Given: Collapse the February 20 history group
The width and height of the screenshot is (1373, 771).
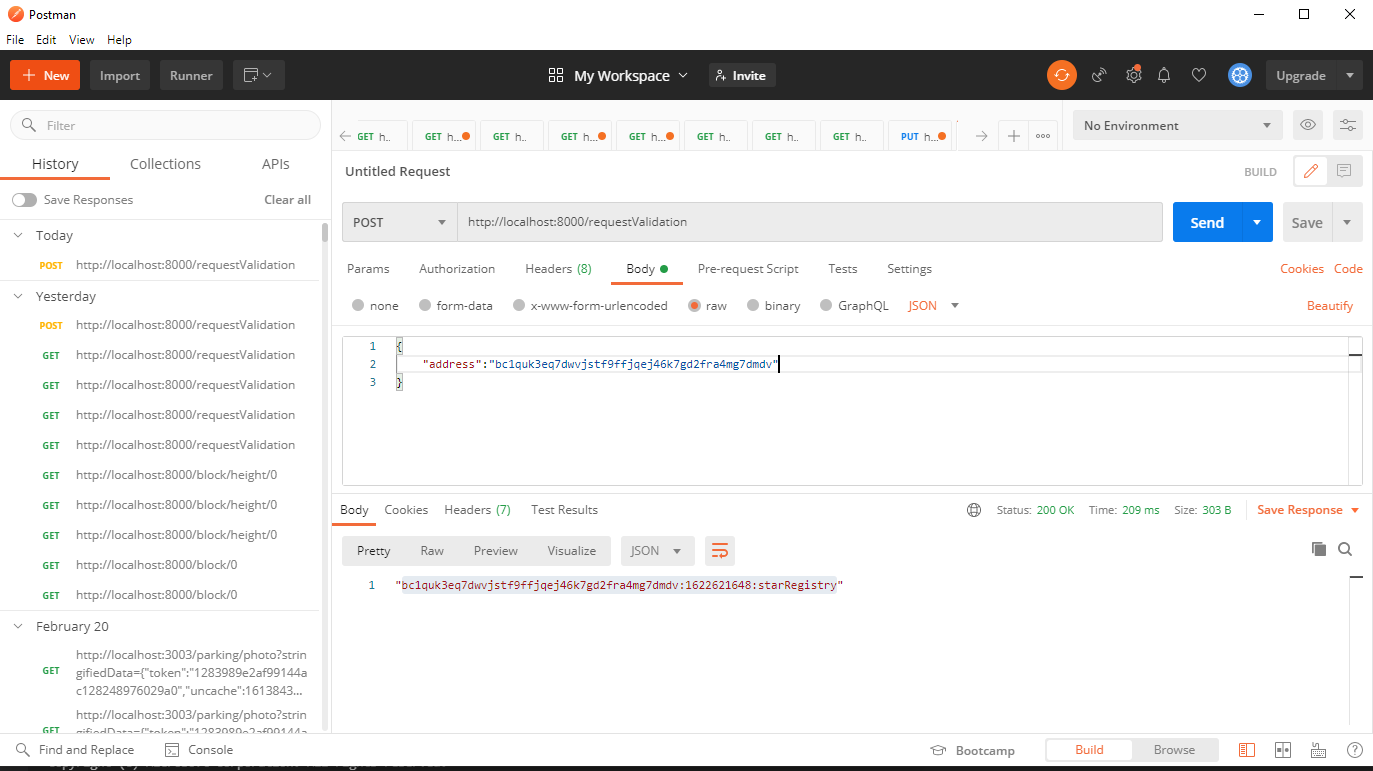Looking at the screenshot, I should tap(18, 626).
